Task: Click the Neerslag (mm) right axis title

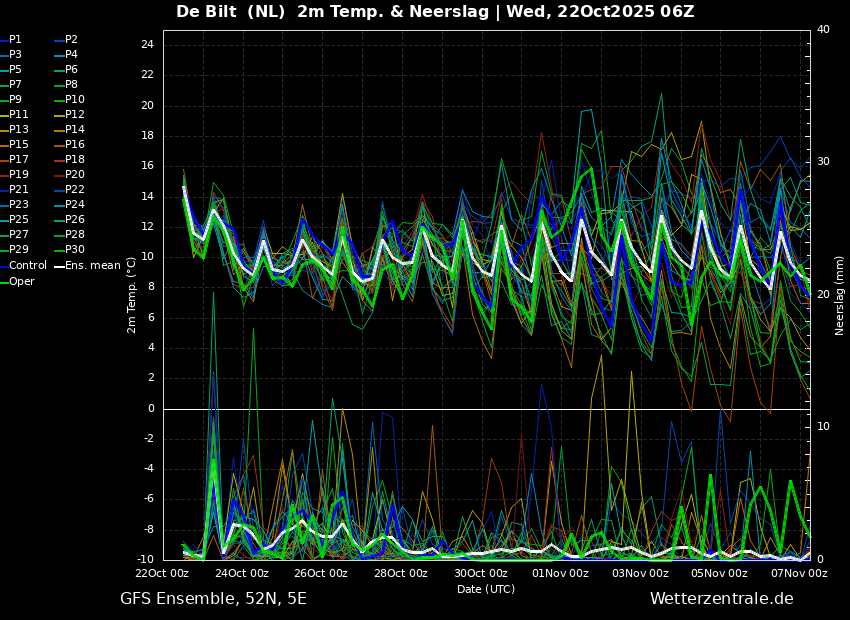Action: click(x=840, y=295)
